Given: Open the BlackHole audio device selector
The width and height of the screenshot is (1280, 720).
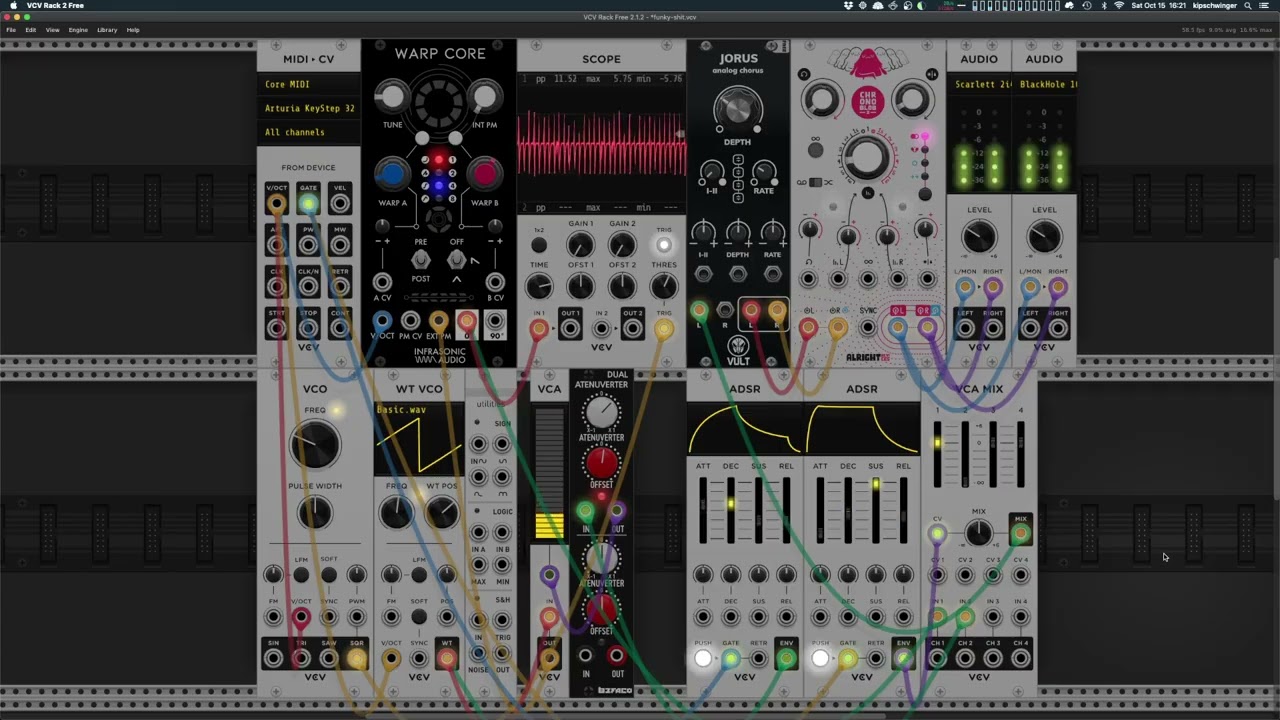Looking at the screenshot, I should [x=1044, y=84].
